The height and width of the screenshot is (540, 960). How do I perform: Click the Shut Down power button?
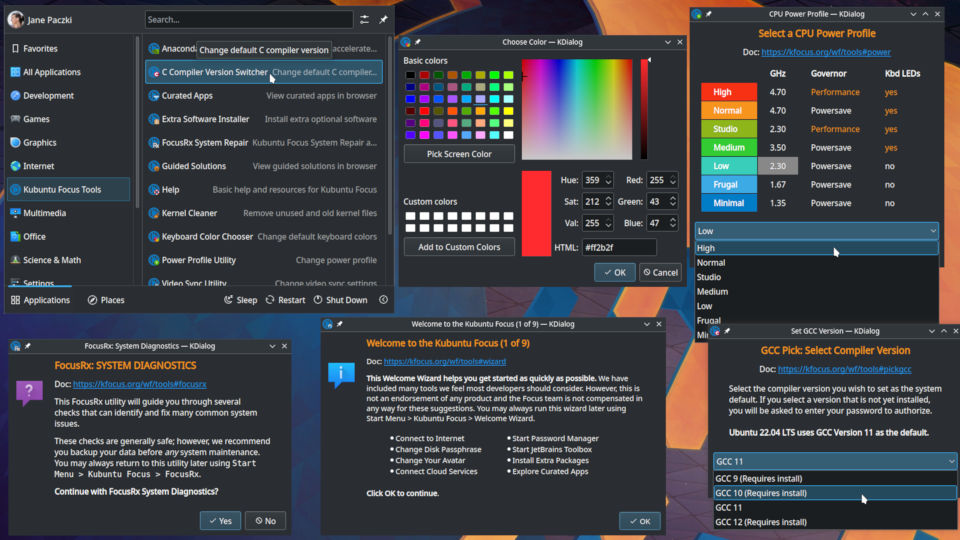click(x=339, y=300)
